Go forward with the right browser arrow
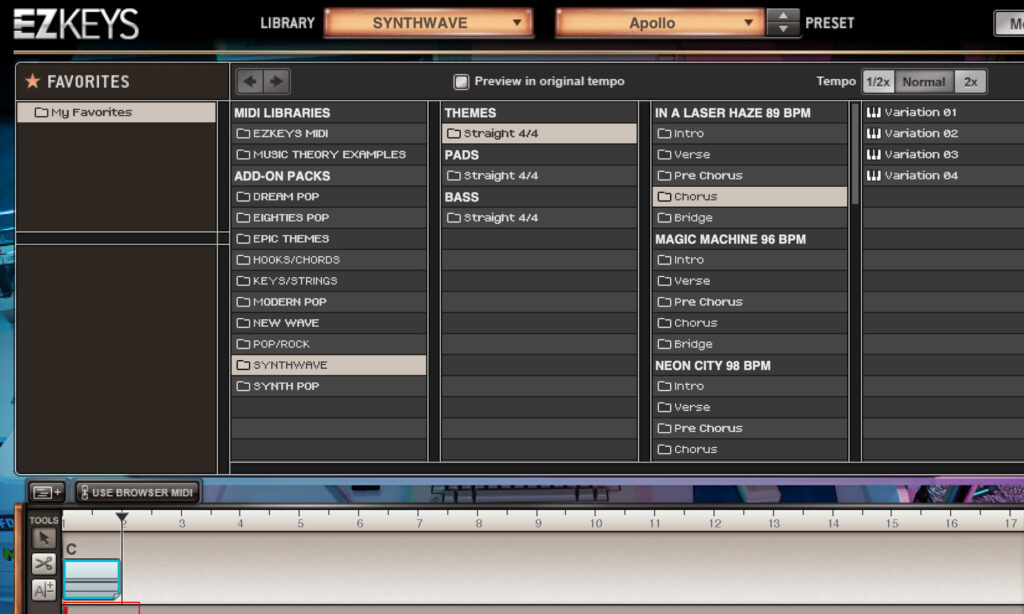This screenshot has height=614, width=1024. (x=276, y=81)
